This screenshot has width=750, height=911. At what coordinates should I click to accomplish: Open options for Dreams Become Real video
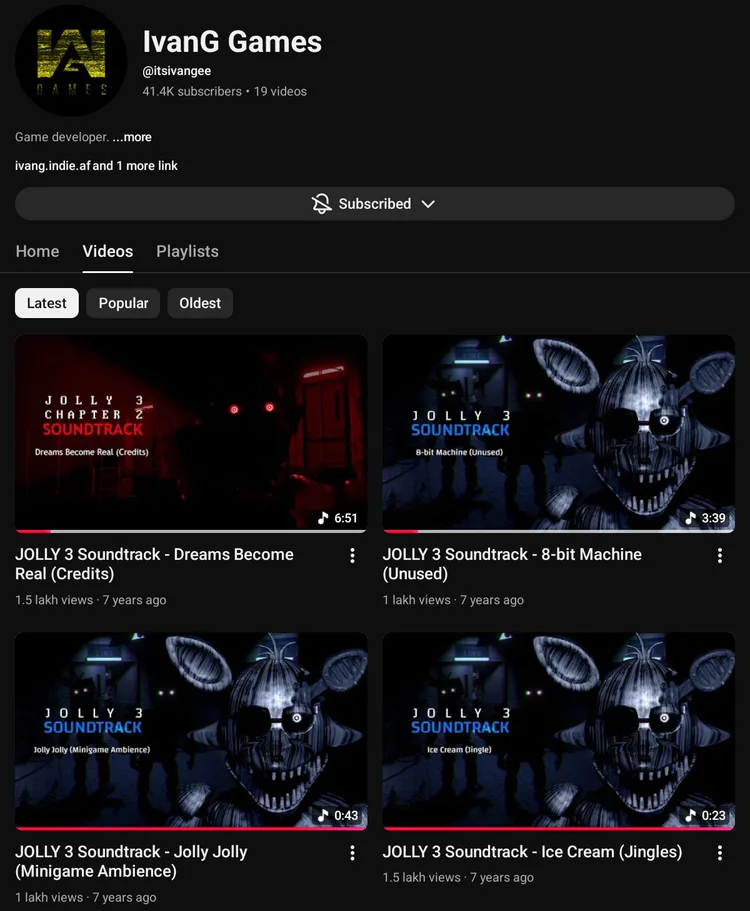[x=352, y=556]
